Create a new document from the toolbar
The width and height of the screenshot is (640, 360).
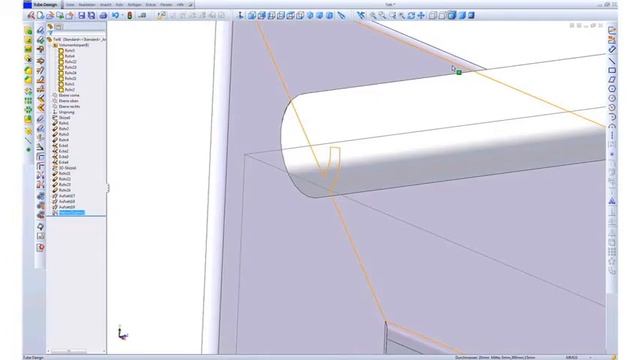click(40, 16)
